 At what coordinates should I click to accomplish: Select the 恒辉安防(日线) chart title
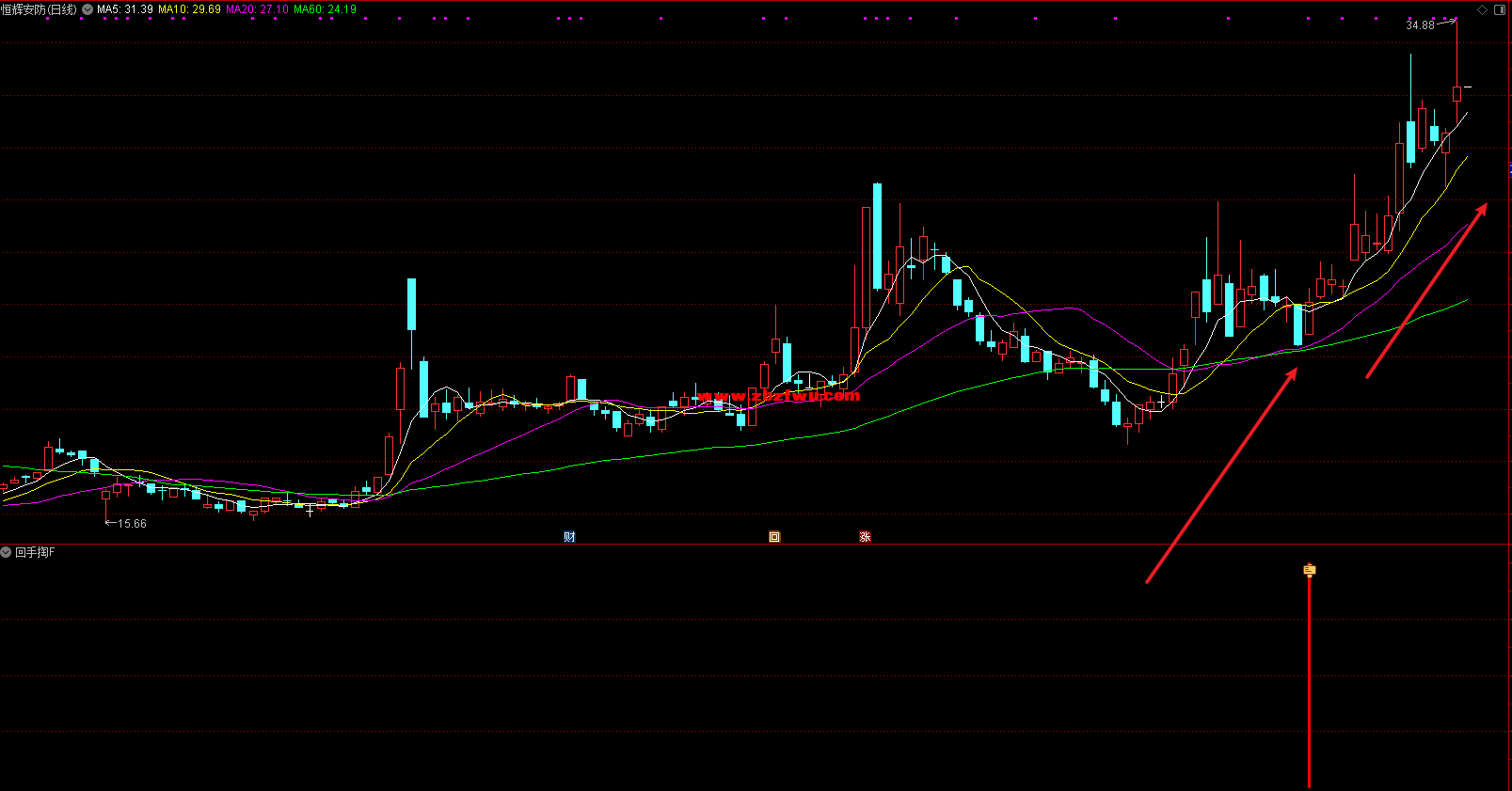(40, 9)
